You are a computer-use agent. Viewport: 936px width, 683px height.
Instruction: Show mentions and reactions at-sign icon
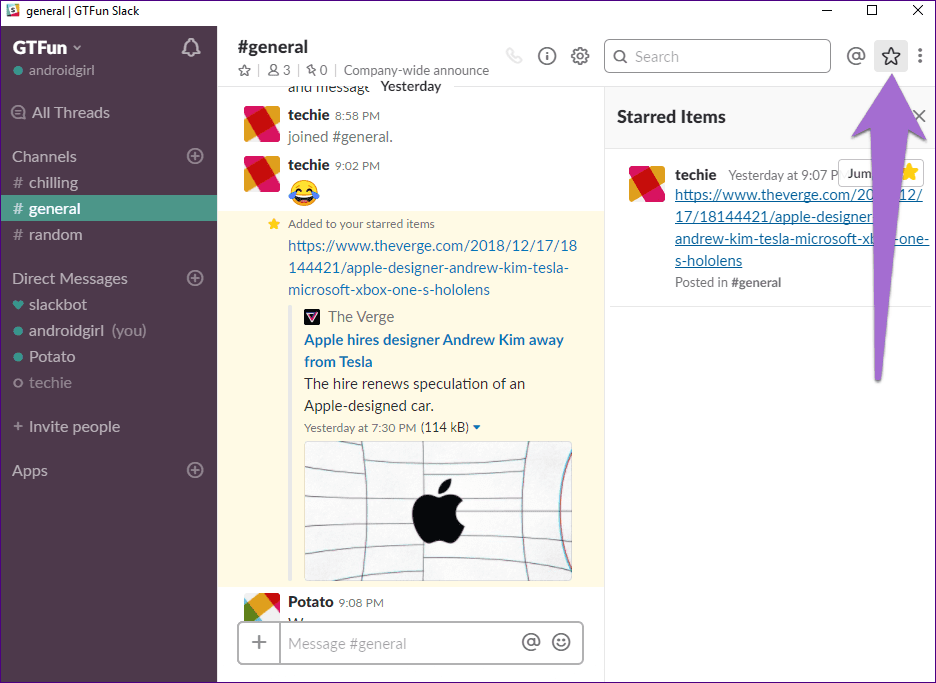(x=856, y=56)
